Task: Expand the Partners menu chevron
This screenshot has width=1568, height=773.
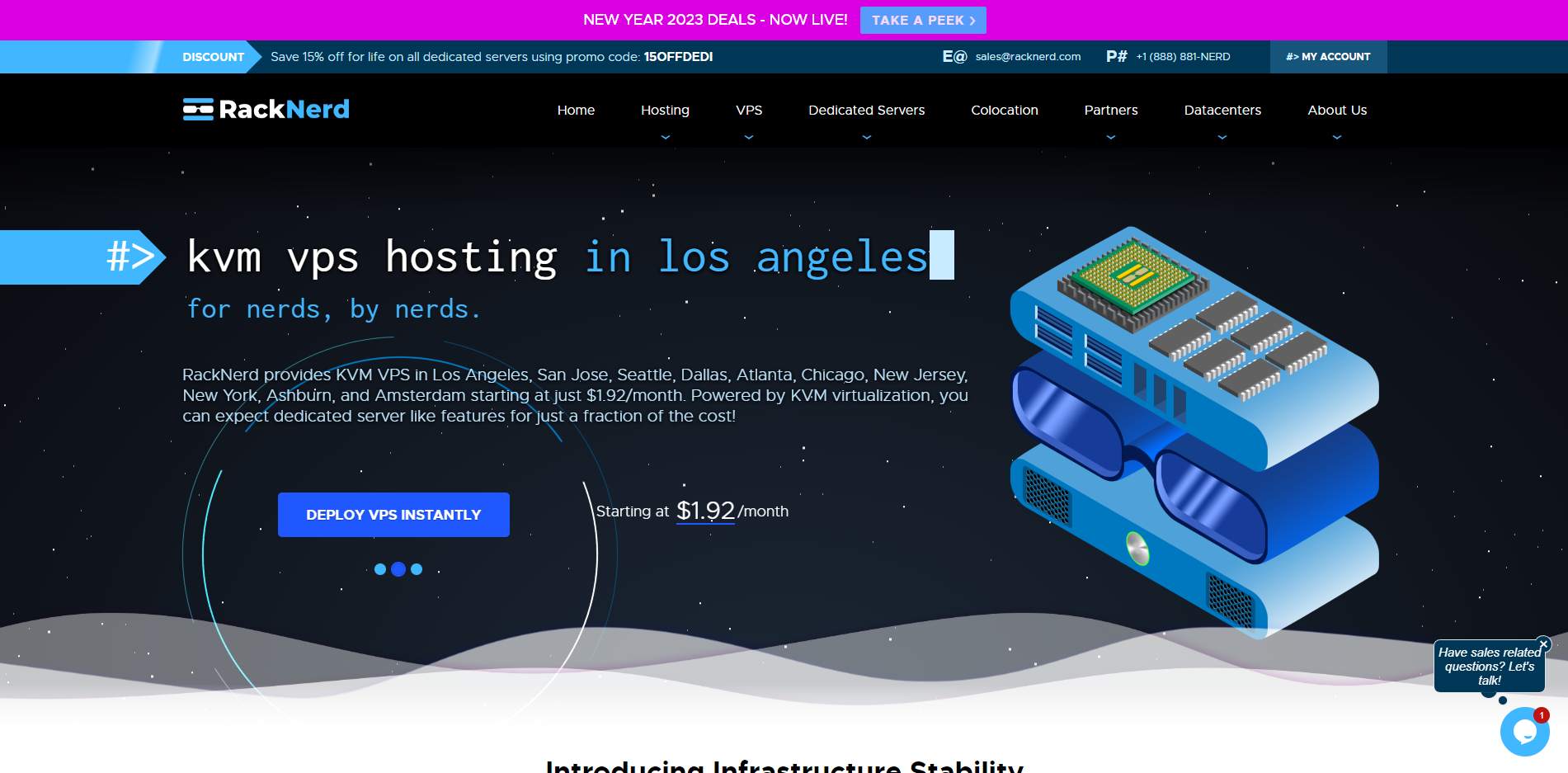Action: click(x=1111, y=138)
